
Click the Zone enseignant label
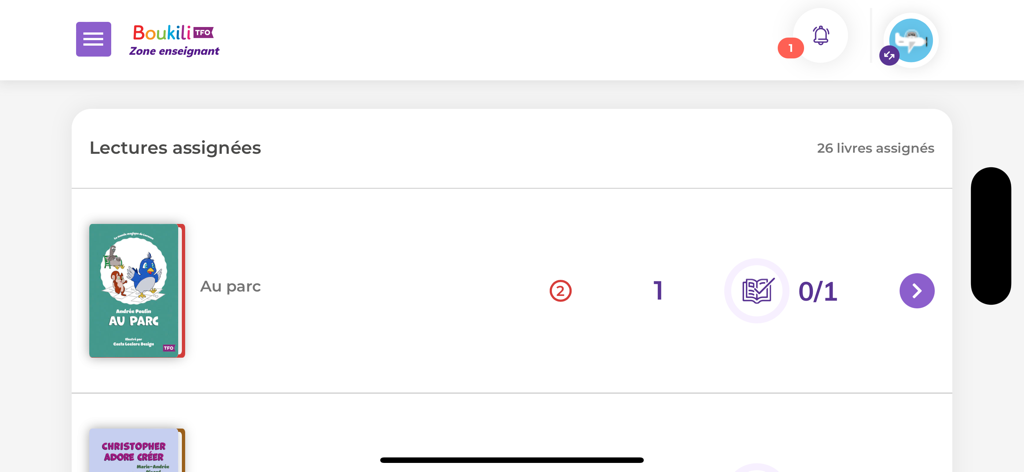point(174,52)
